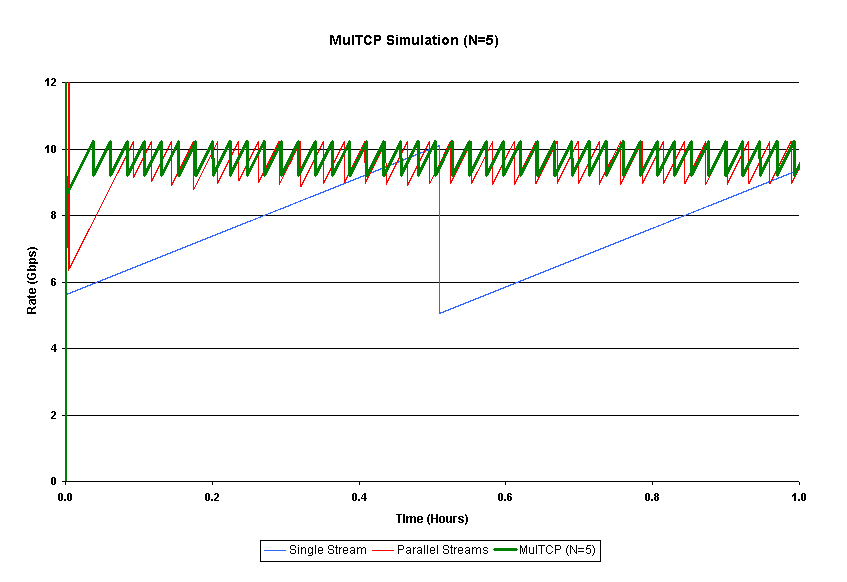The height and width of the screenshot is (582, 847).
Task: Select the Time (Hours) x-axis label
Action: coord(431,519)
